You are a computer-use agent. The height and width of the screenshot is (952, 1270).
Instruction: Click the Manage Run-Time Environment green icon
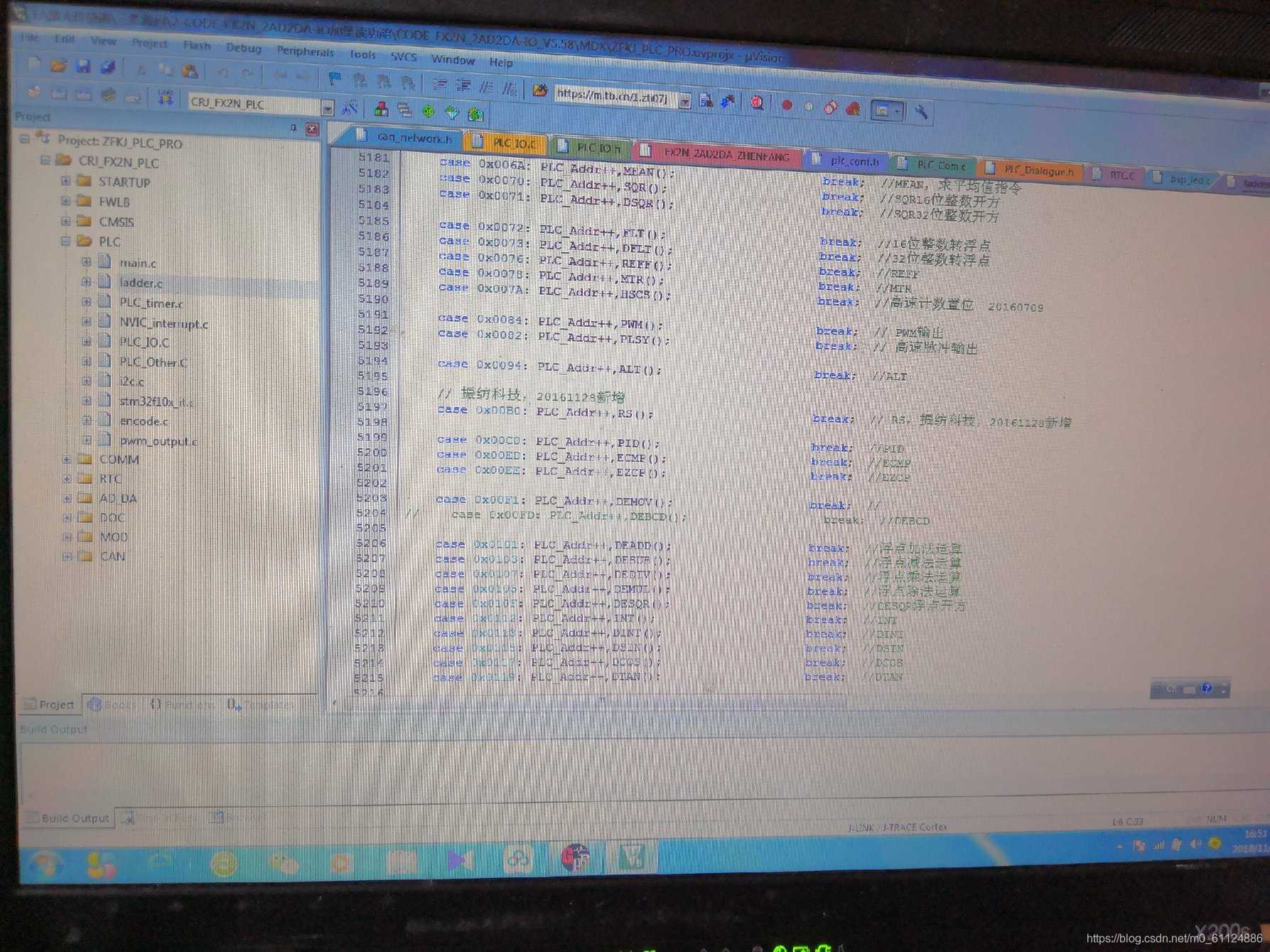[429, 112]
